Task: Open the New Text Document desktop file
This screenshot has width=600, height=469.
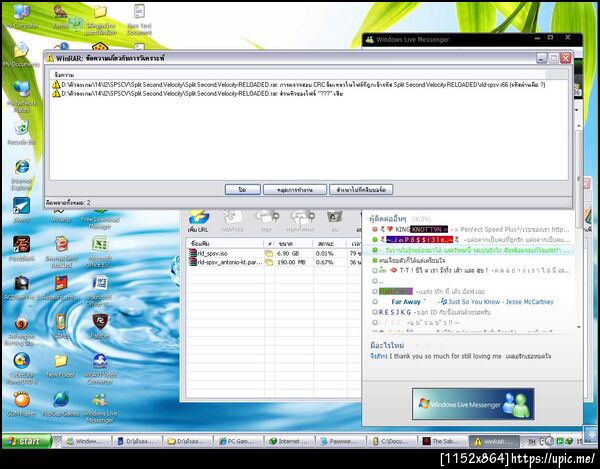Action: coord(139,19)
